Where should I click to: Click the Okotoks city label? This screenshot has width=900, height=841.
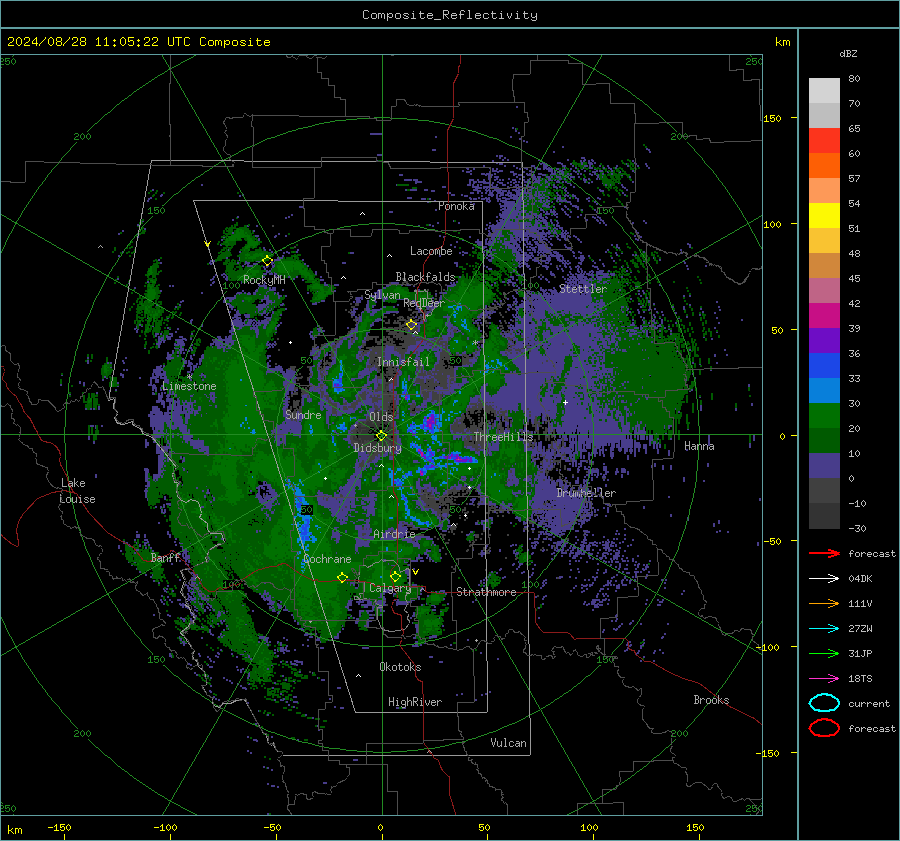tap(400, 667)
